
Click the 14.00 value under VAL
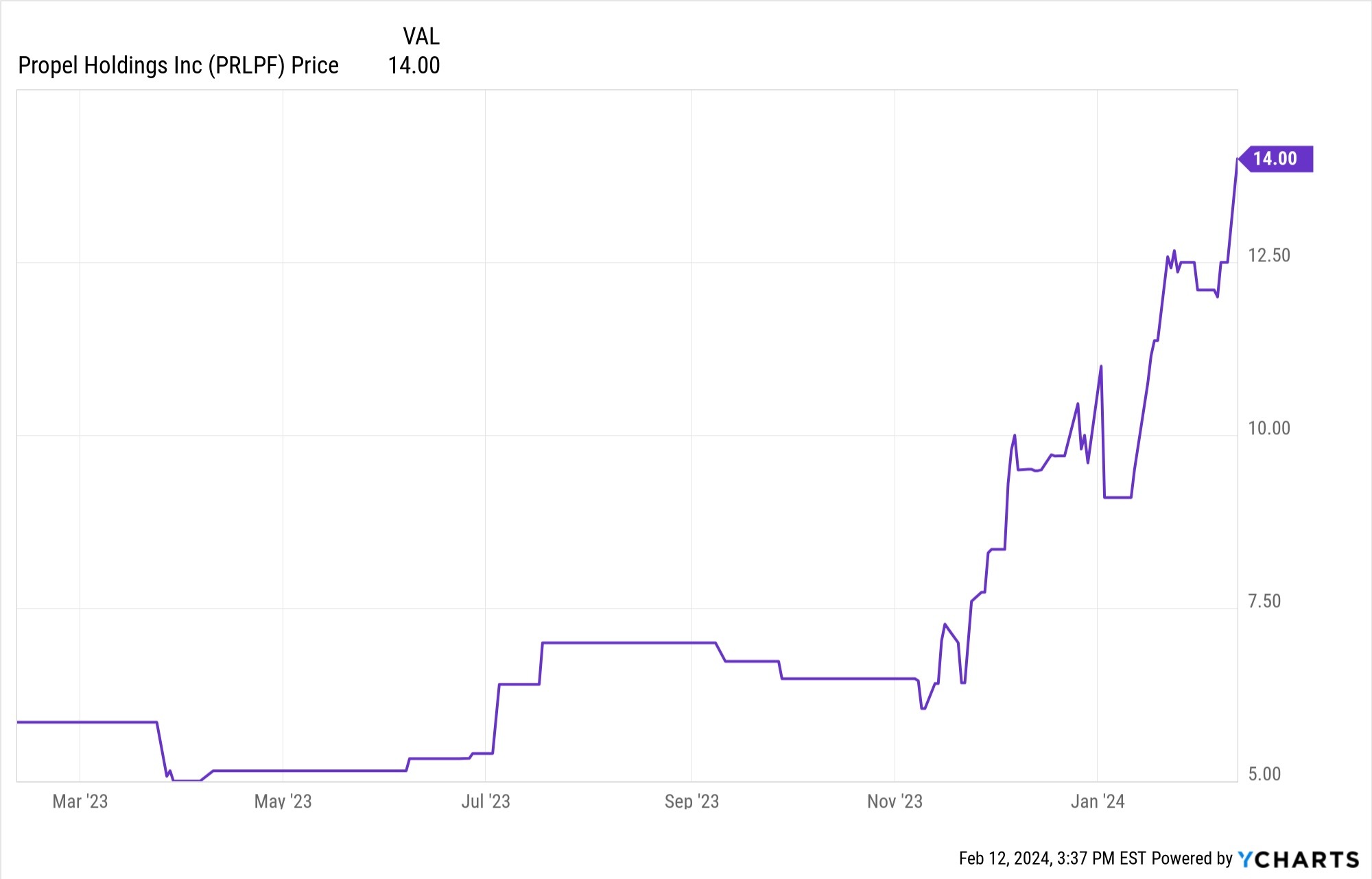coord(414,66)
